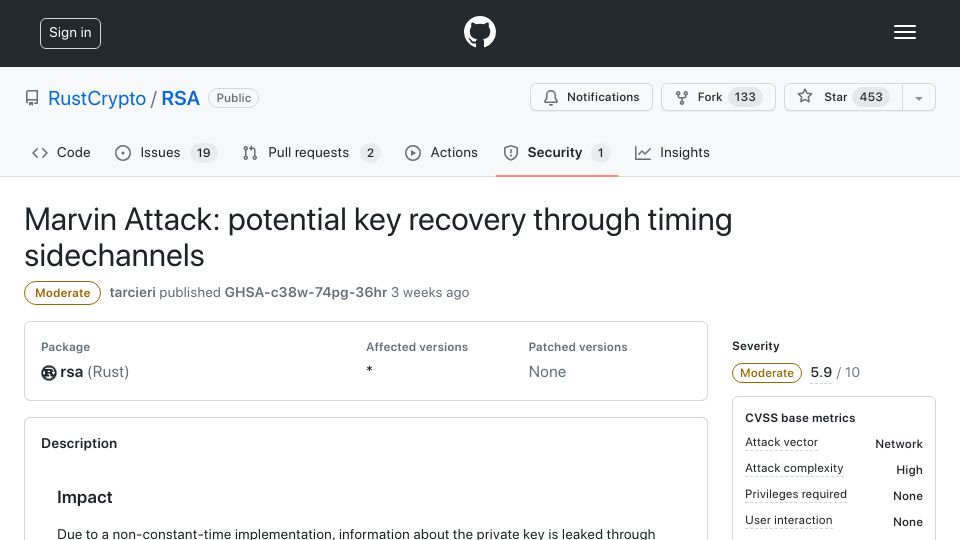Click the Star 453 button

844,97
